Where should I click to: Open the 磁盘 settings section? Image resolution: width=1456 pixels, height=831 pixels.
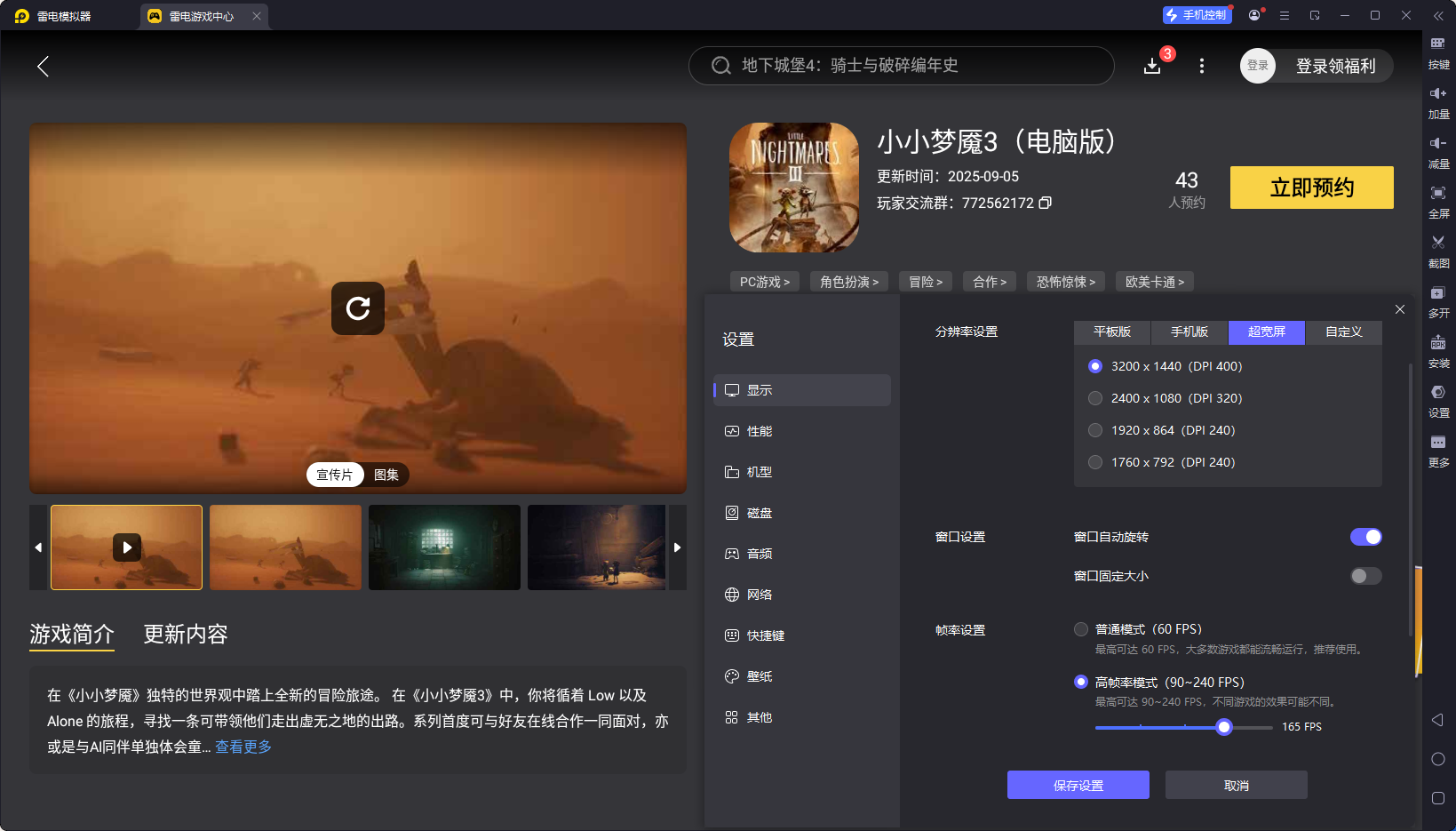760,512
